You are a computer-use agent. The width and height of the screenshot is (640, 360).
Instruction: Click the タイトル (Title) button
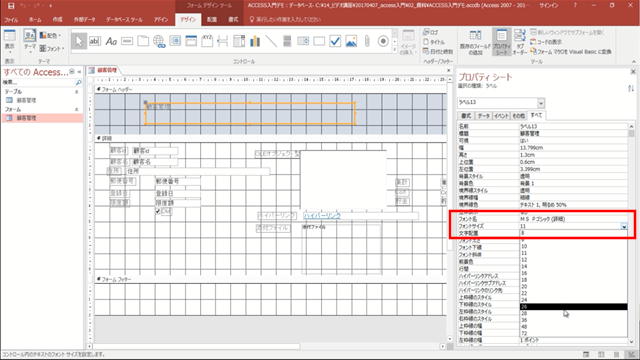[434, 42]
